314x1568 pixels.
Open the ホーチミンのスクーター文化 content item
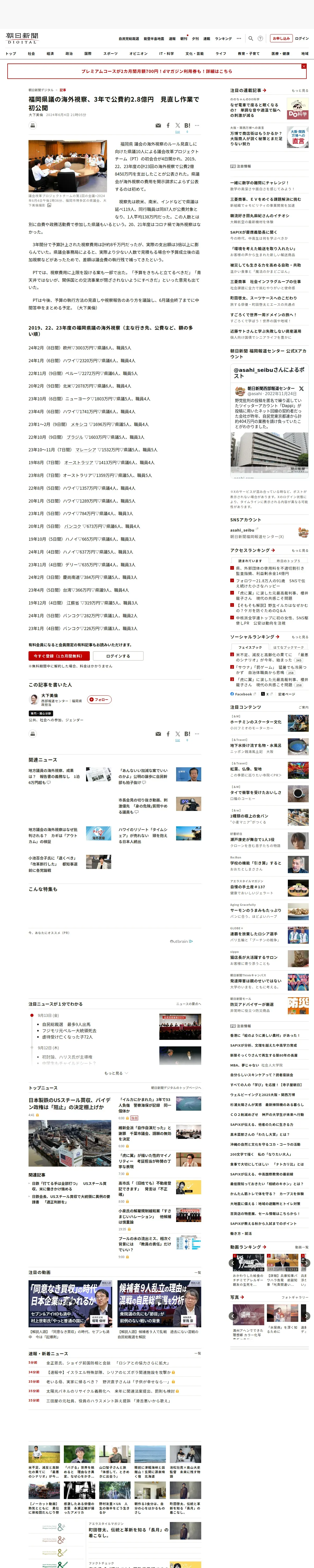(x=256, y=722)
